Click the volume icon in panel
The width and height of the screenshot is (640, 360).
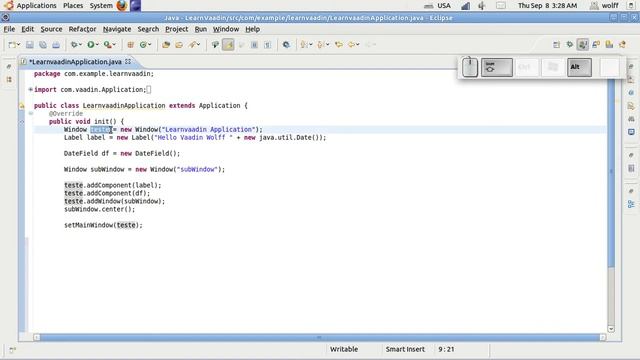(482, 6)
